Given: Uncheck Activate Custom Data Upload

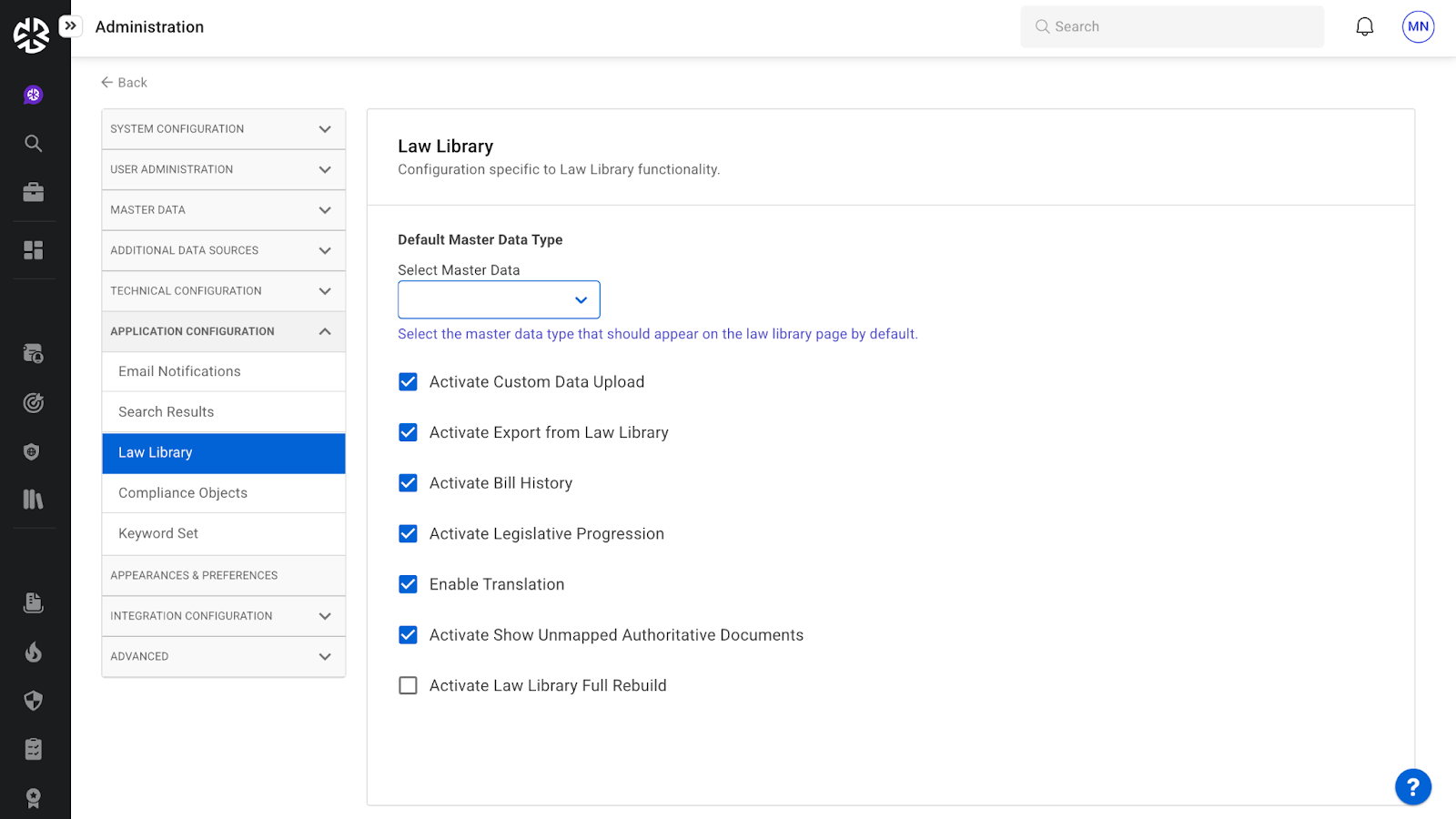Looking at the screenshot, I should 409,382.
